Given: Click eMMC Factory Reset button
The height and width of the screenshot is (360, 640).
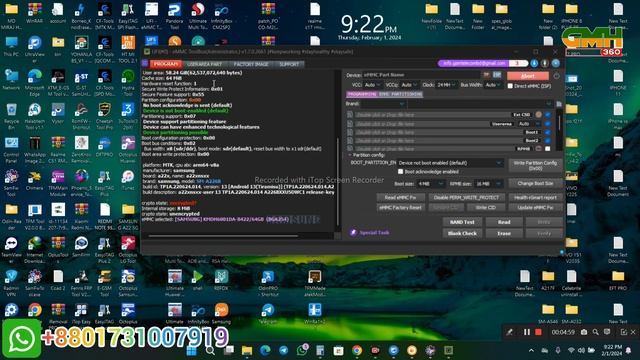Looking at the screenshot, I should 400,207.
